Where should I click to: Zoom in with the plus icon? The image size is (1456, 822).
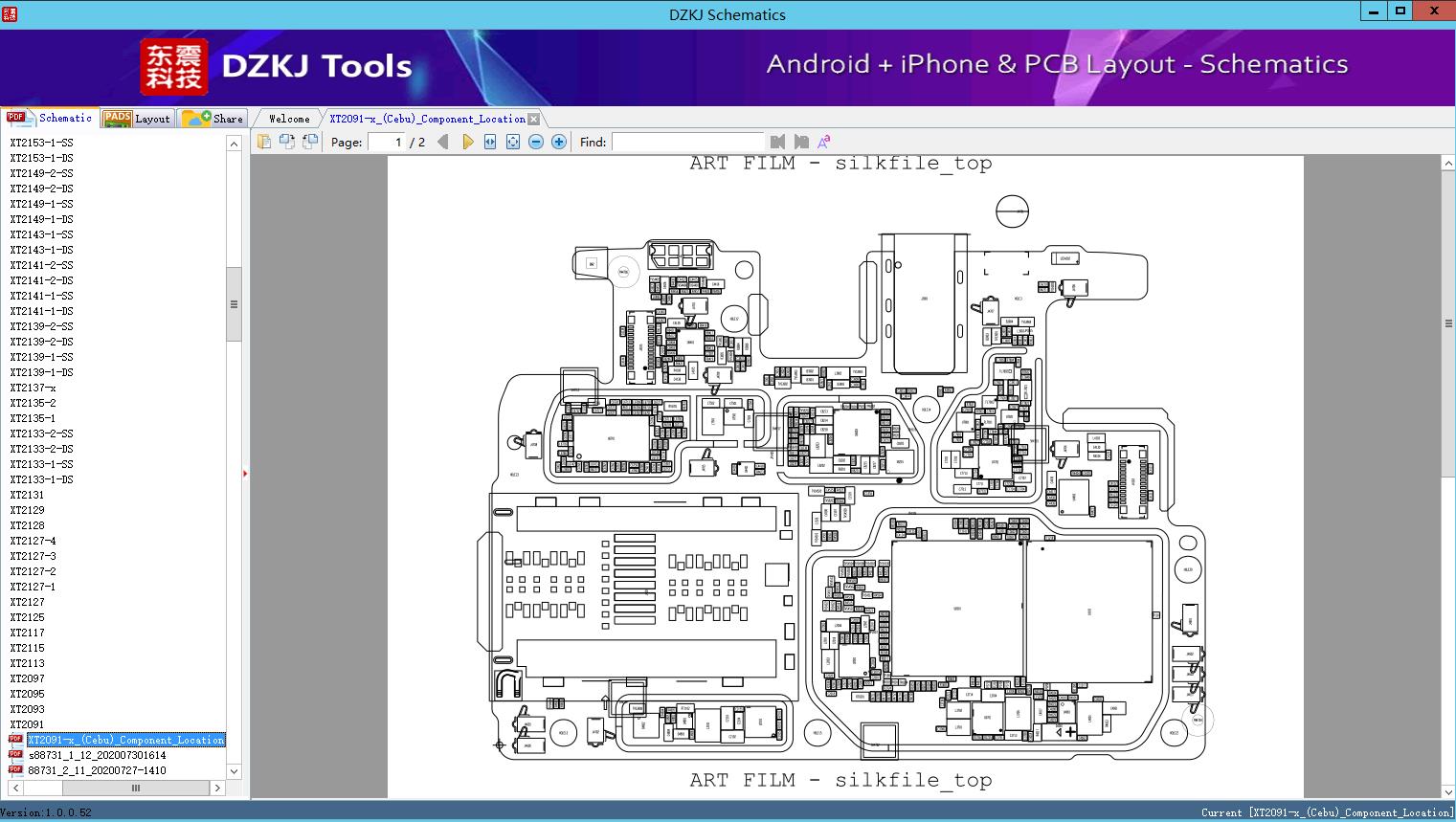[x=559, y=142]
